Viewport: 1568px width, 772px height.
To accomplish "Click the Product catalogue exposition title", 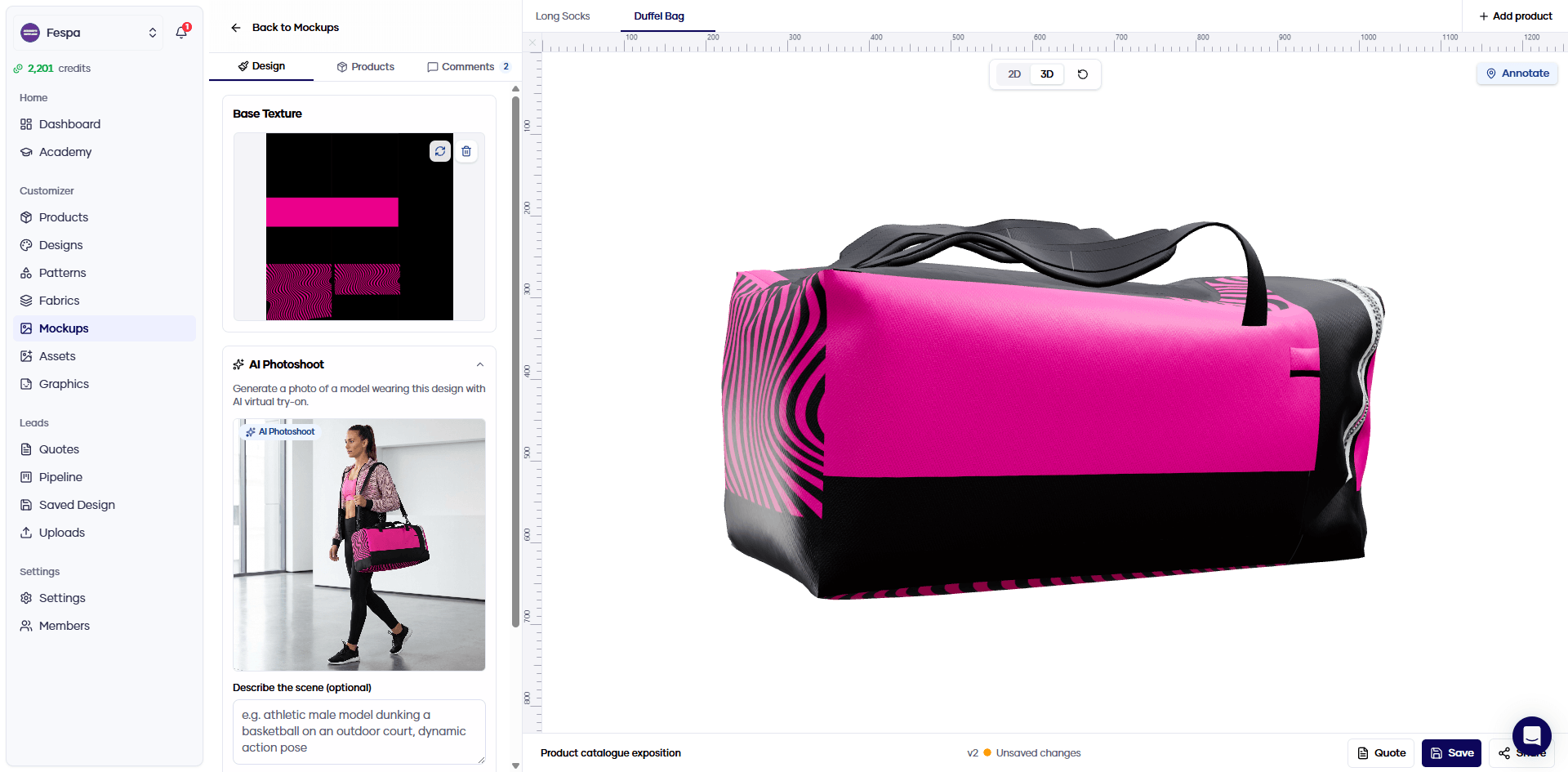I will [x=611, y=753].
